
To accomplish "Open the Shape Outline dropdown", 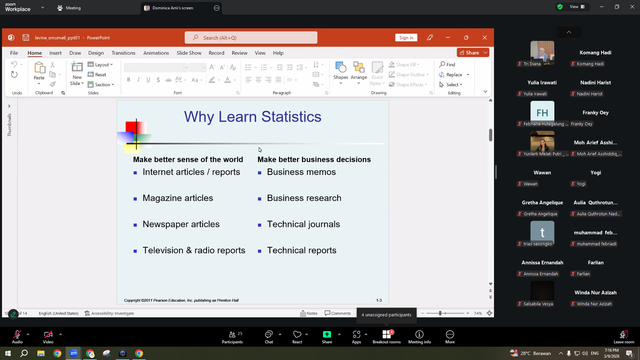I will pos(409,75).
